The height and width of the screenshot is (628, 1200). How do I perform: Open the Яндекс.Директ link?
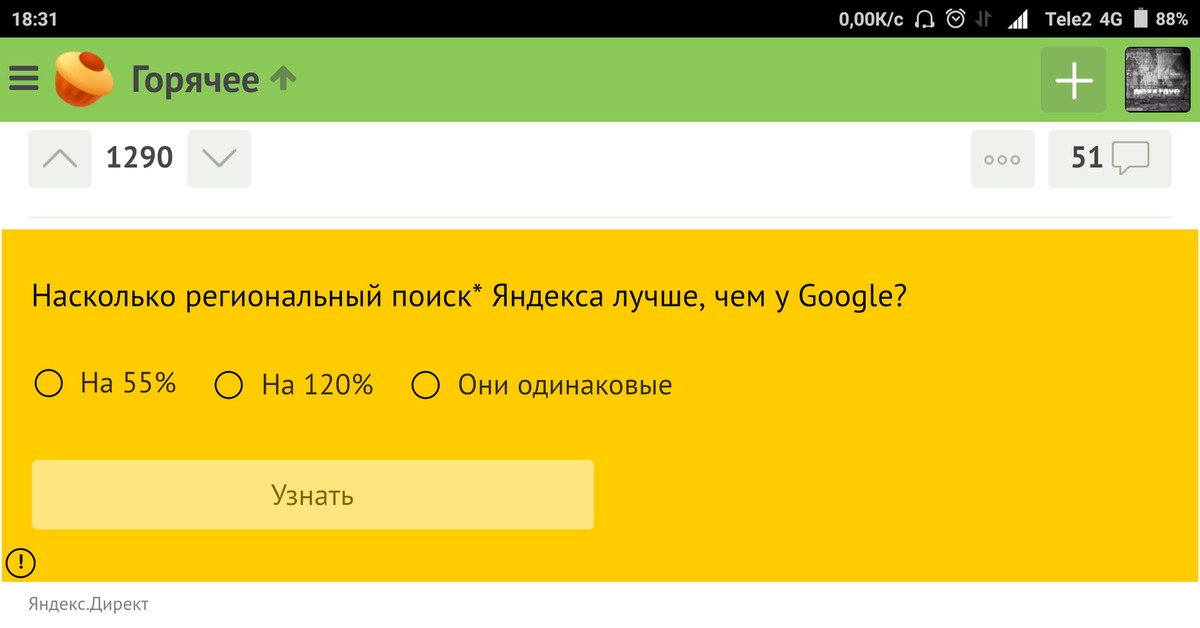88,604
